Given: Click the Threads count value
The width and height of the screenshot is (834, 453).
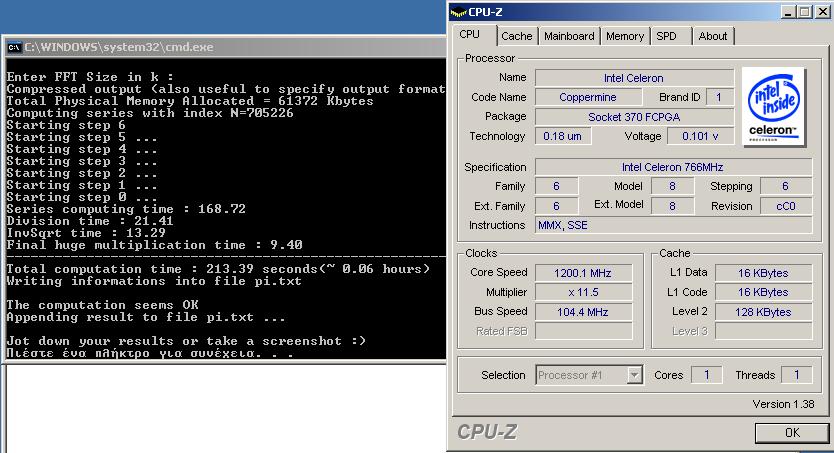Looking at the screenshot, I should point(797,375).
